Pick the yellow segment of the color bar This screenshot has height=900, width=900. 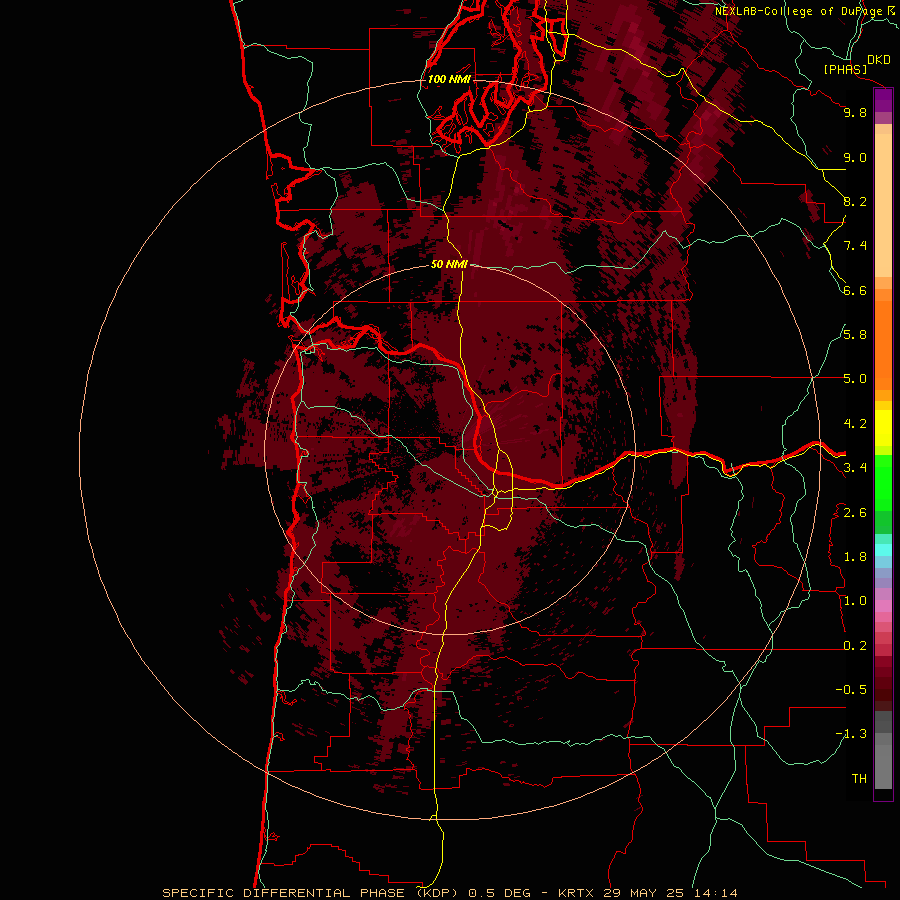point(883,428)
